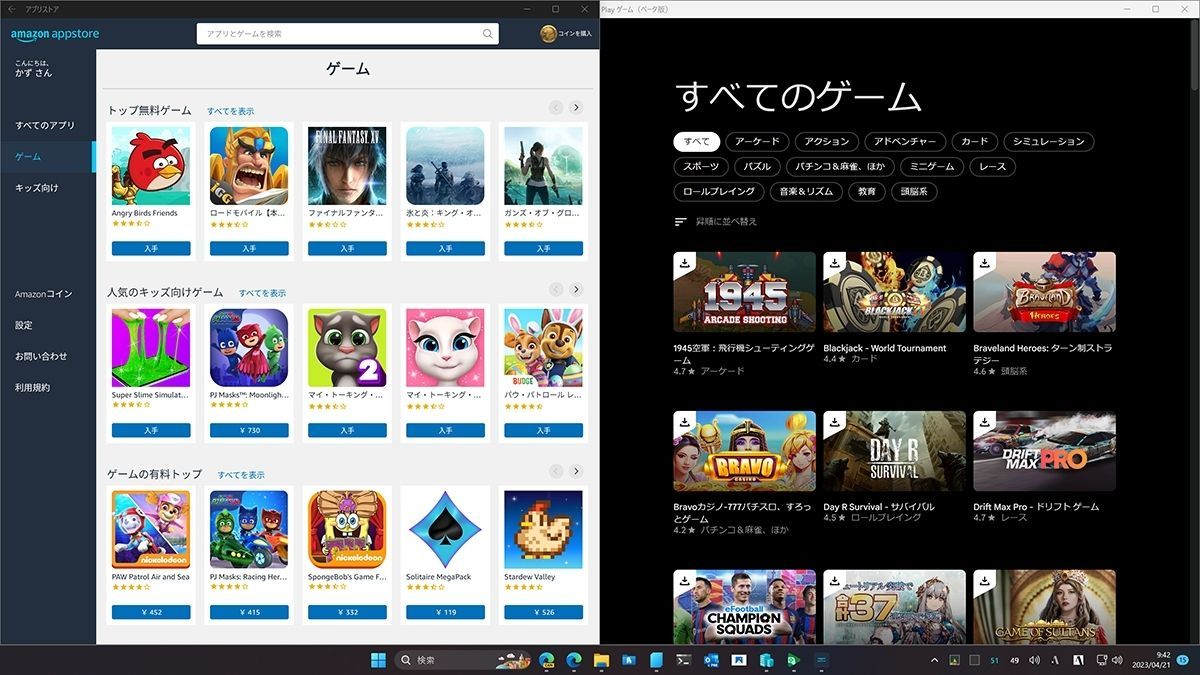This screenshot has height=675, width=1200.
Task: Buy PJ Masks Moonlight for ¥730
Action: click(x=249, y=430)
